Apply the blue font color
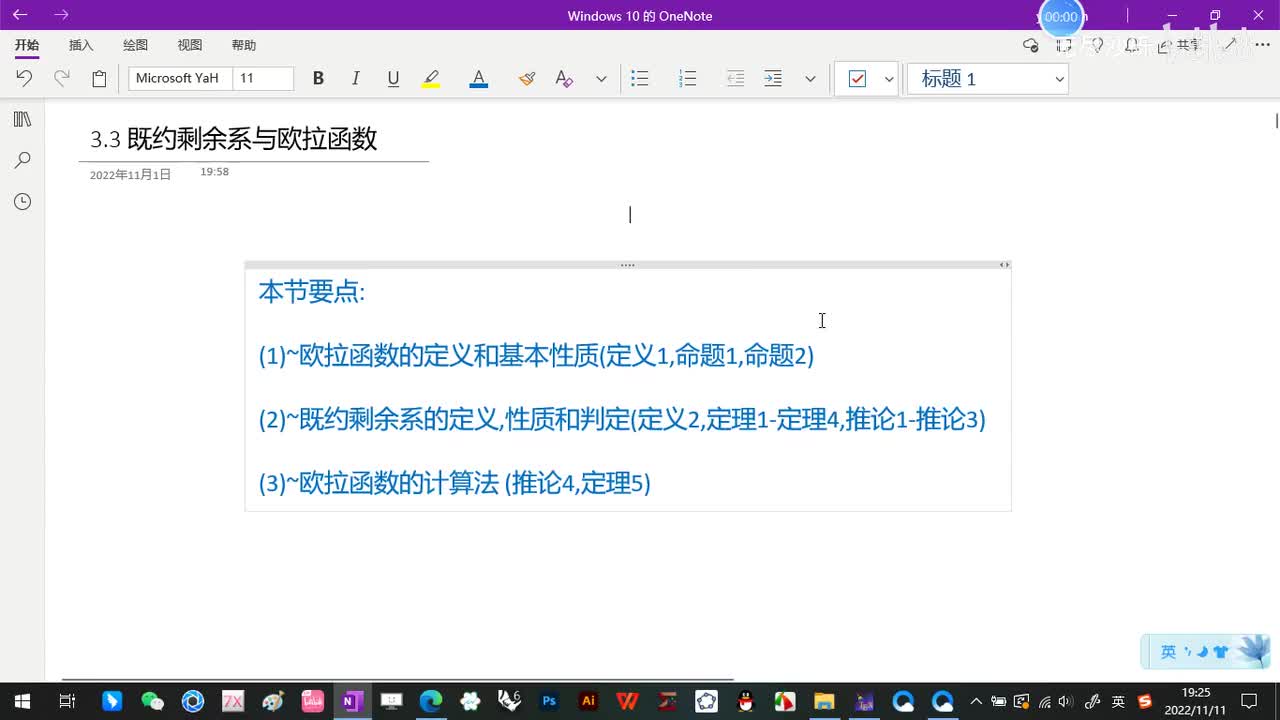Screen dimensions: 1280x720 click(479, 78)
